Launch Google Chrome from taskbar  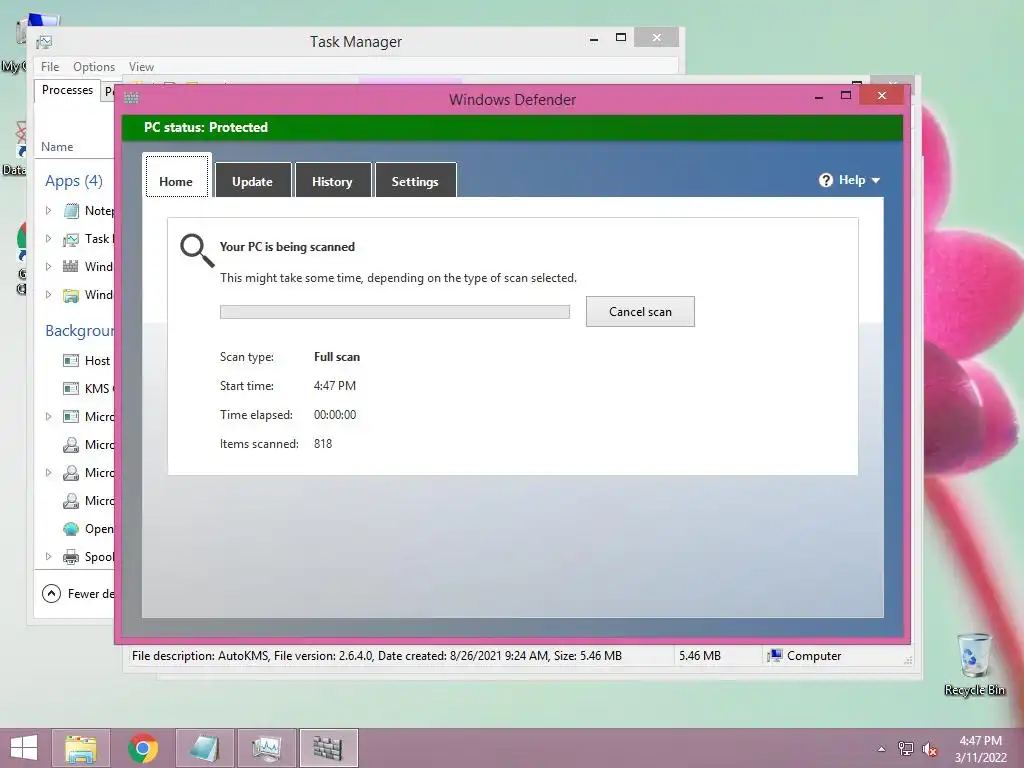[143, 748]
